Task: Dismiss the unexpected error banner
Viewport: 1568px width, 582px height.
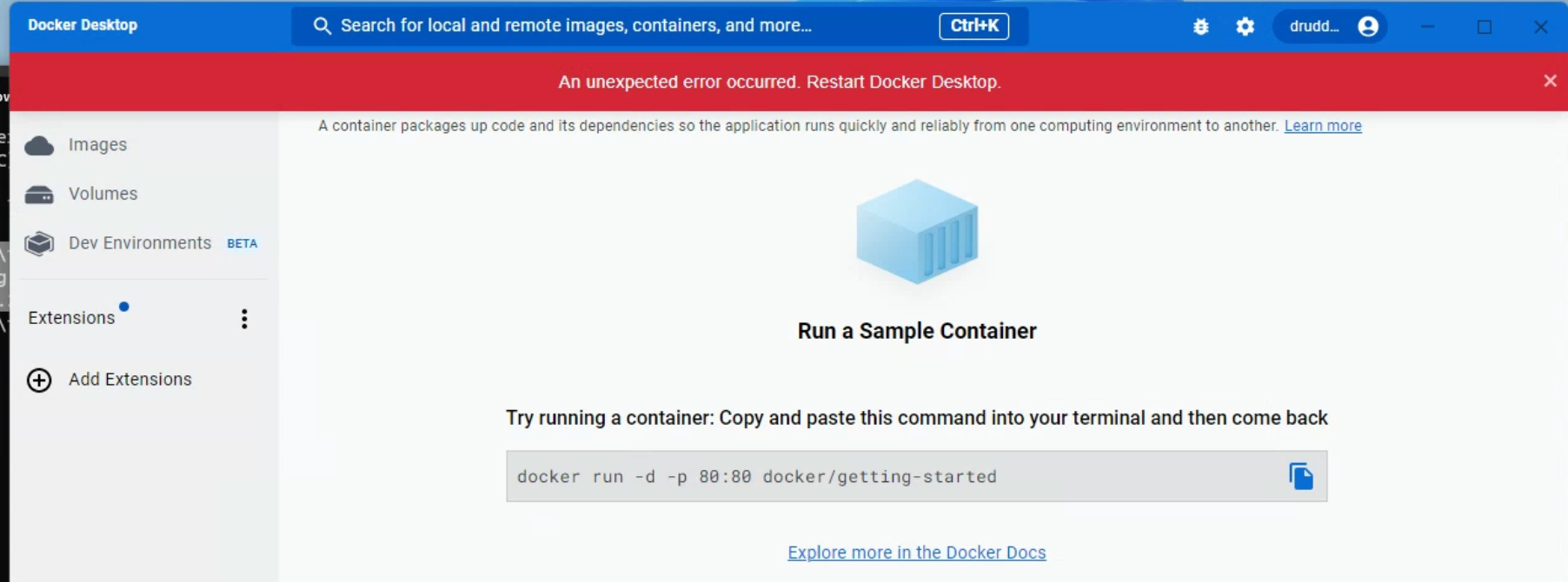Action: pyautogui.click(x=1551, y=81)
